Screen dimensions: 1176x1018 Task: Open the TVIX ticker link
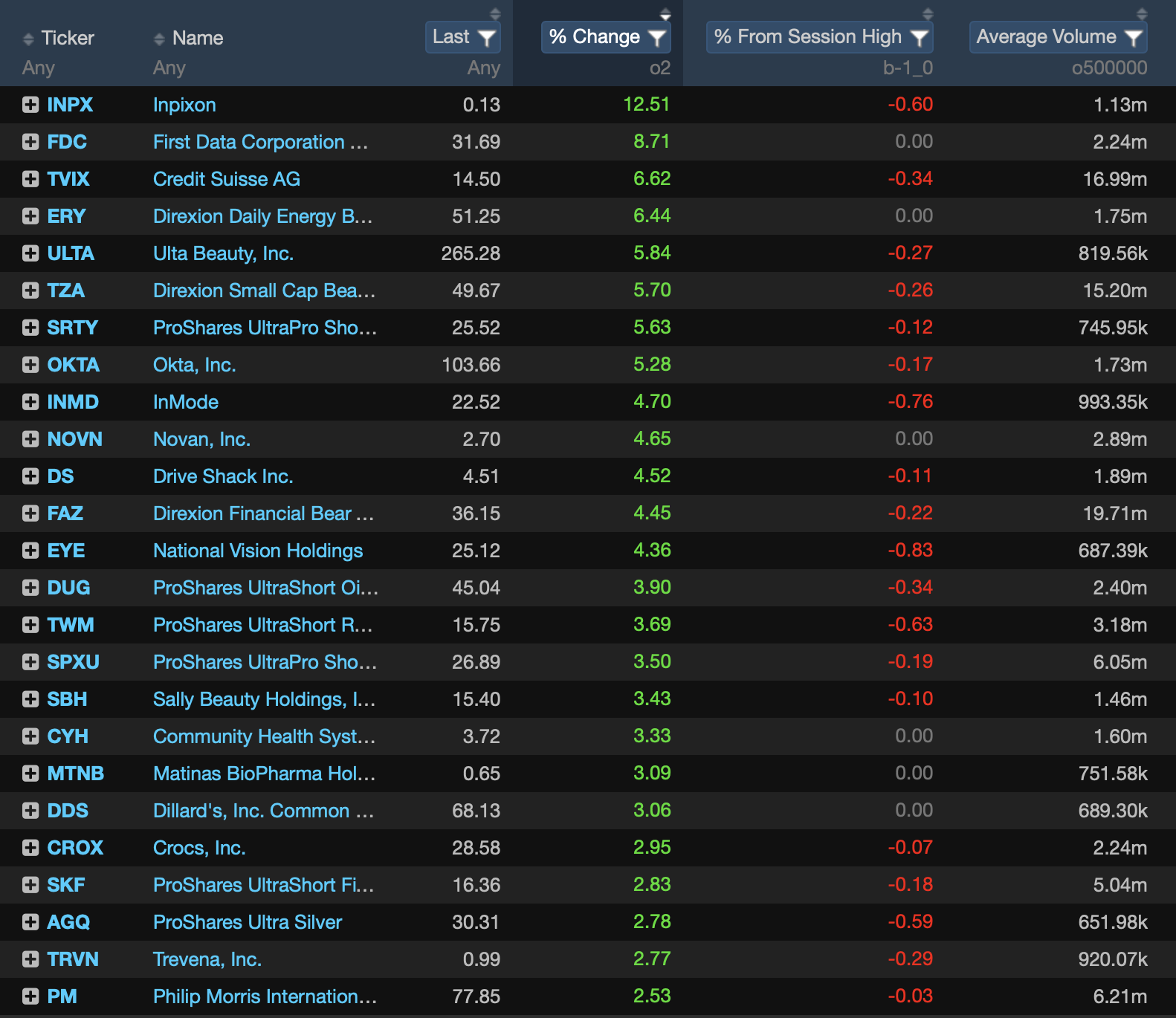point(68,179)
